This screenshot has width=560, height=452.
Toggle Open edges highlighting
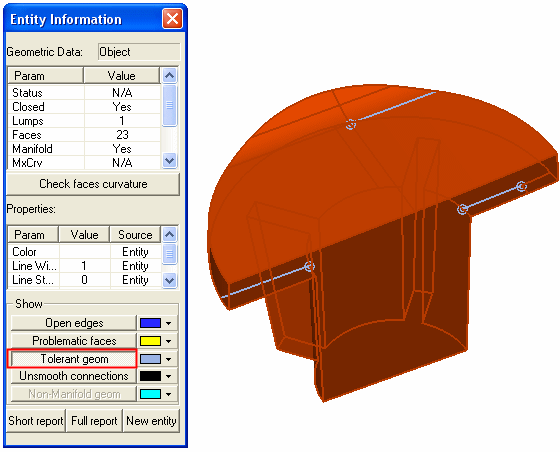click(74, 323)
